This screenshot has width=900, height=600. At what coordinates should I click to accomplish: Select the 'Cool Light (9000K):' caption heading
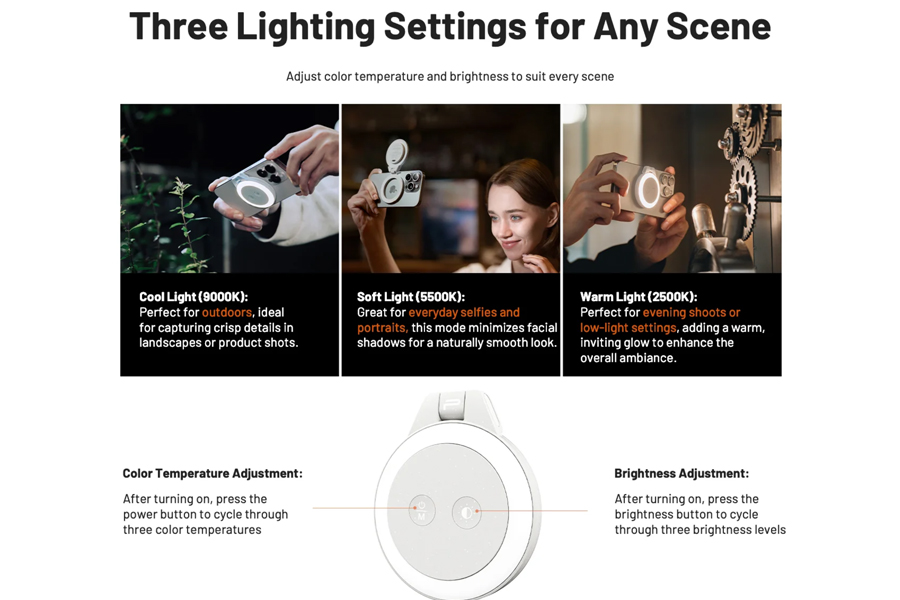pos(193,297)
